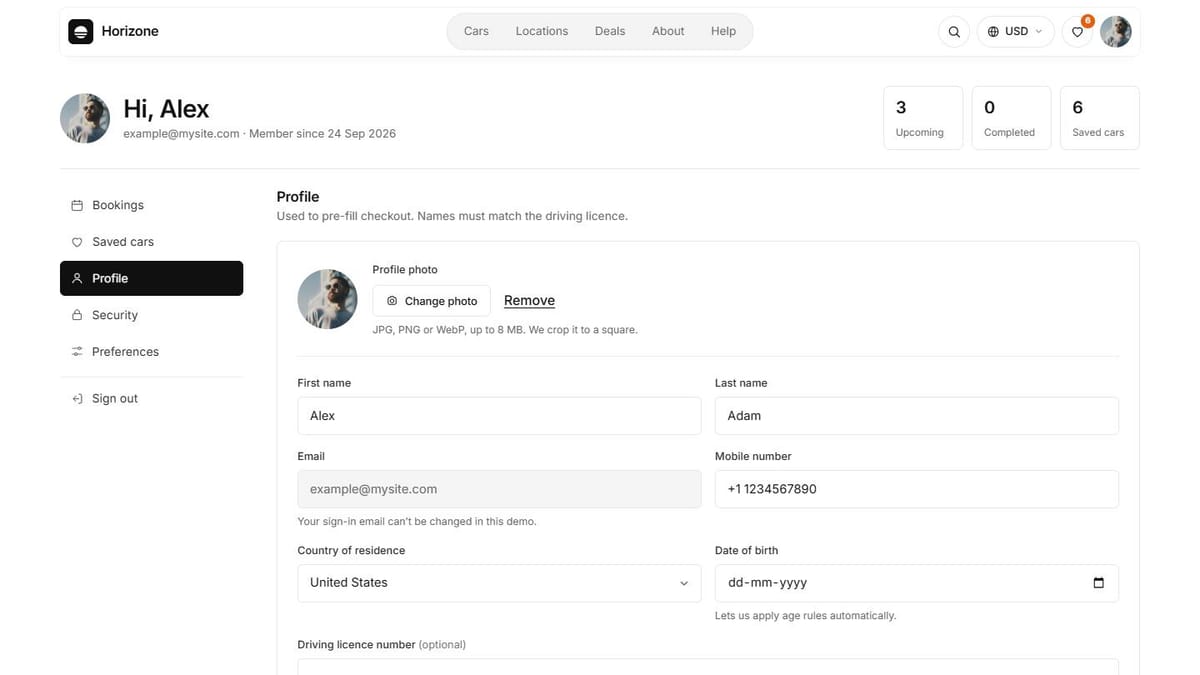
Task: Click the Horizone brand name
Action: click(130, 31)
